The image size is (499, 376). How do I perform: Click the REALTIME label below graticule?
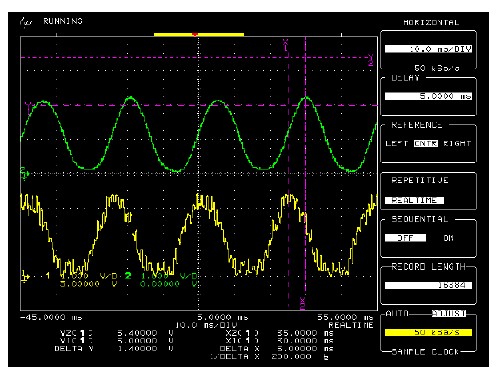coord(351,325)
